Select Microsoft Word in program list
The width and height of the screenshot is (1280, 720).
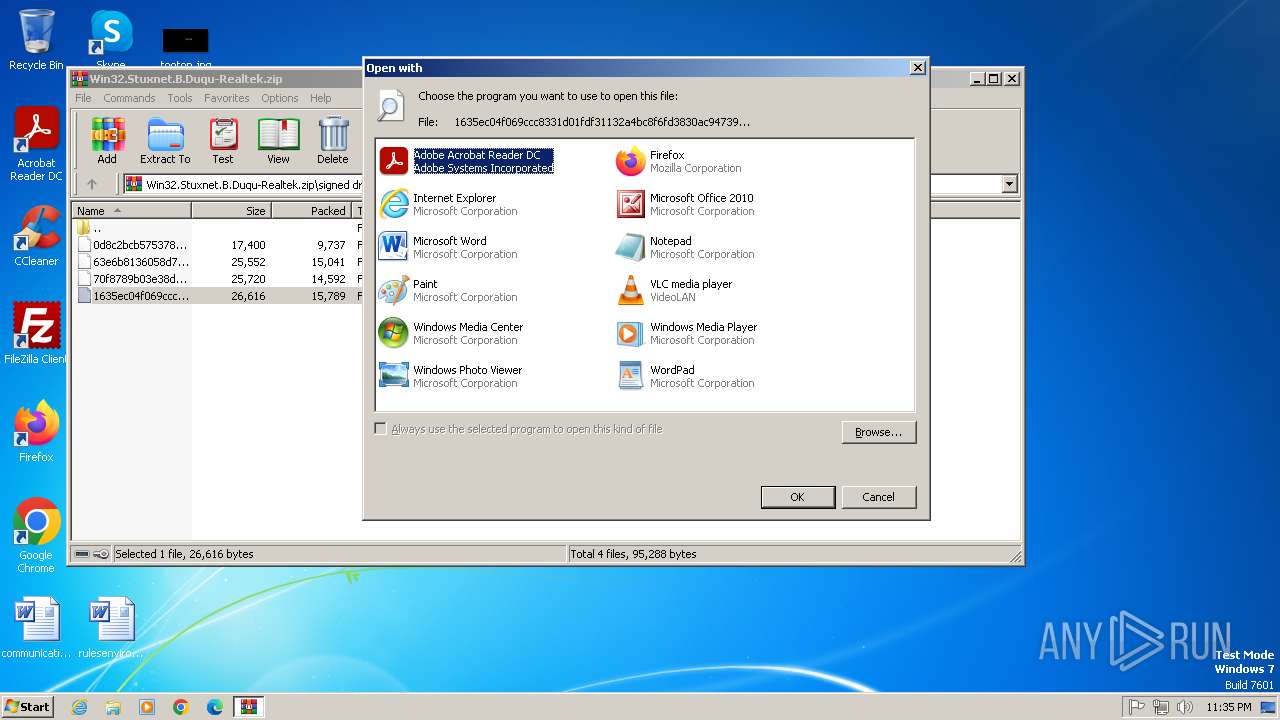tap(448, 247)
